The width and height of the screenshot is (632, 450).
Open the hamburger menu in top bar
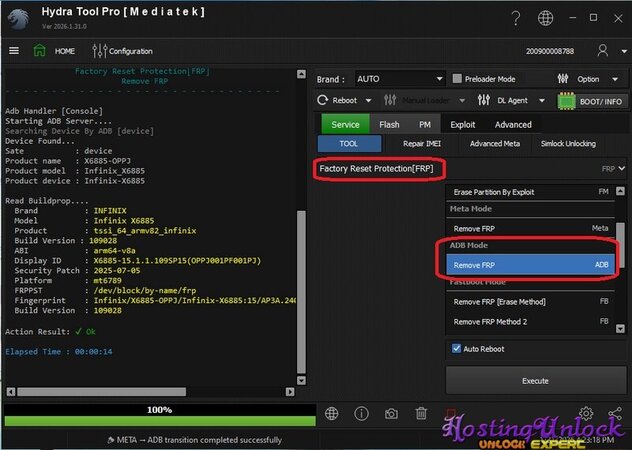click(x=14, y=51)
